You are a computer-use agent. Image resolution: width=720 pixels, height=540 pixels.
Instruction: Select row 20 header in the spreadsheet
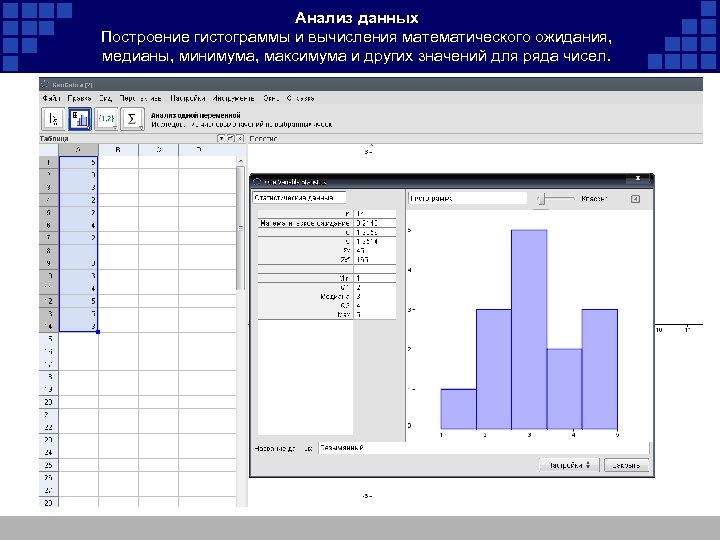49,402
